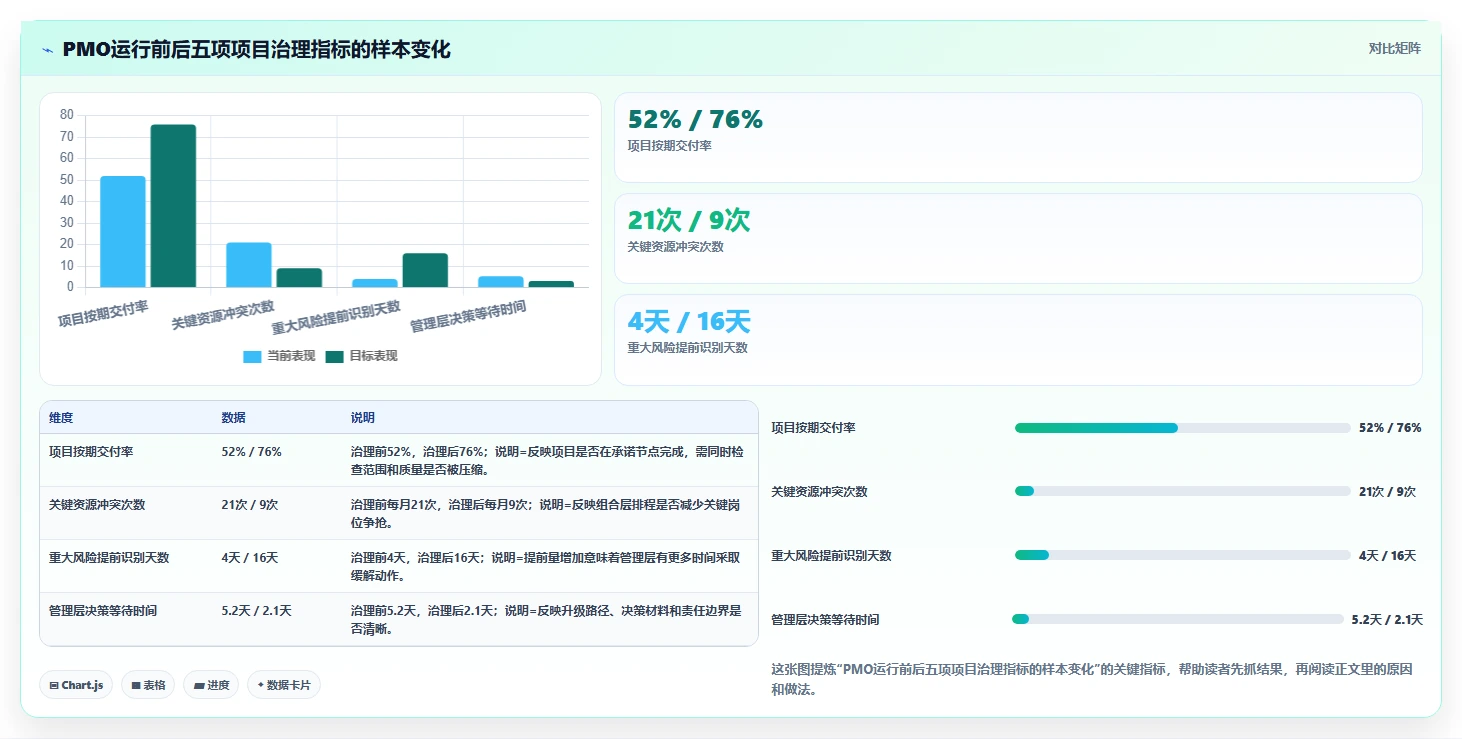This screenshot has width=1462, height=739.
Task: Click the light blue 关键资源冲突次数 bar in chart
Action: (249, 265)
